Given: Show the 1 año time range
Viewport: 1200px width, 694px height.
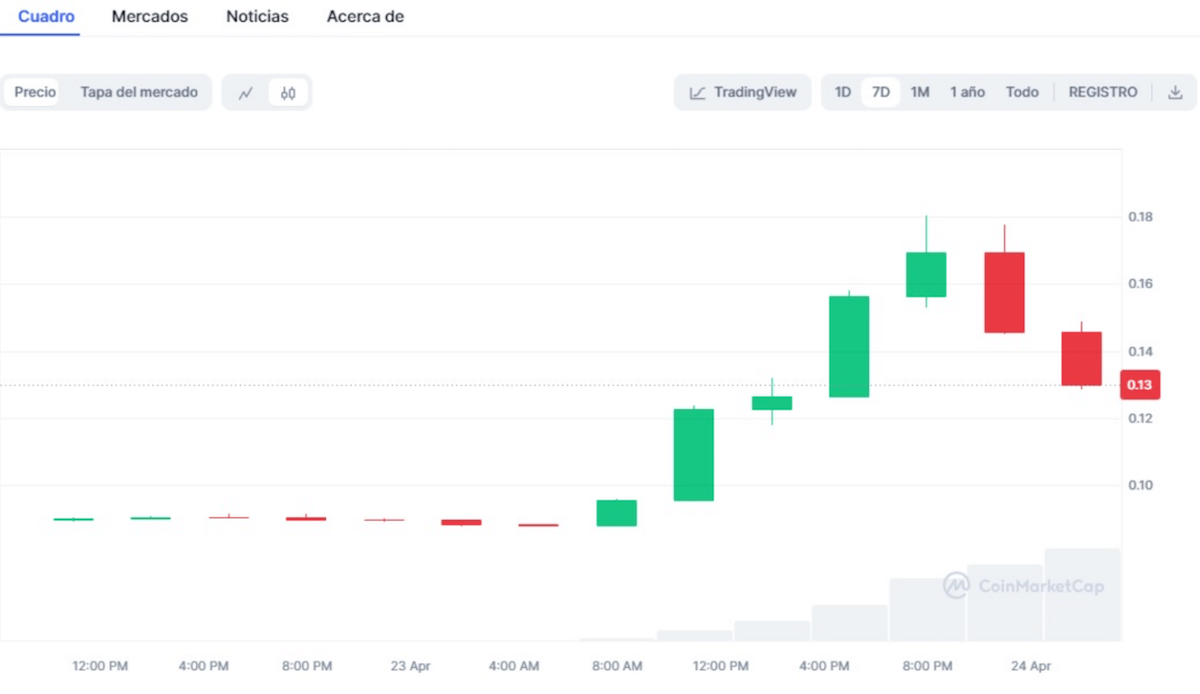Looking at the screenshot, I should pos(967,92).
